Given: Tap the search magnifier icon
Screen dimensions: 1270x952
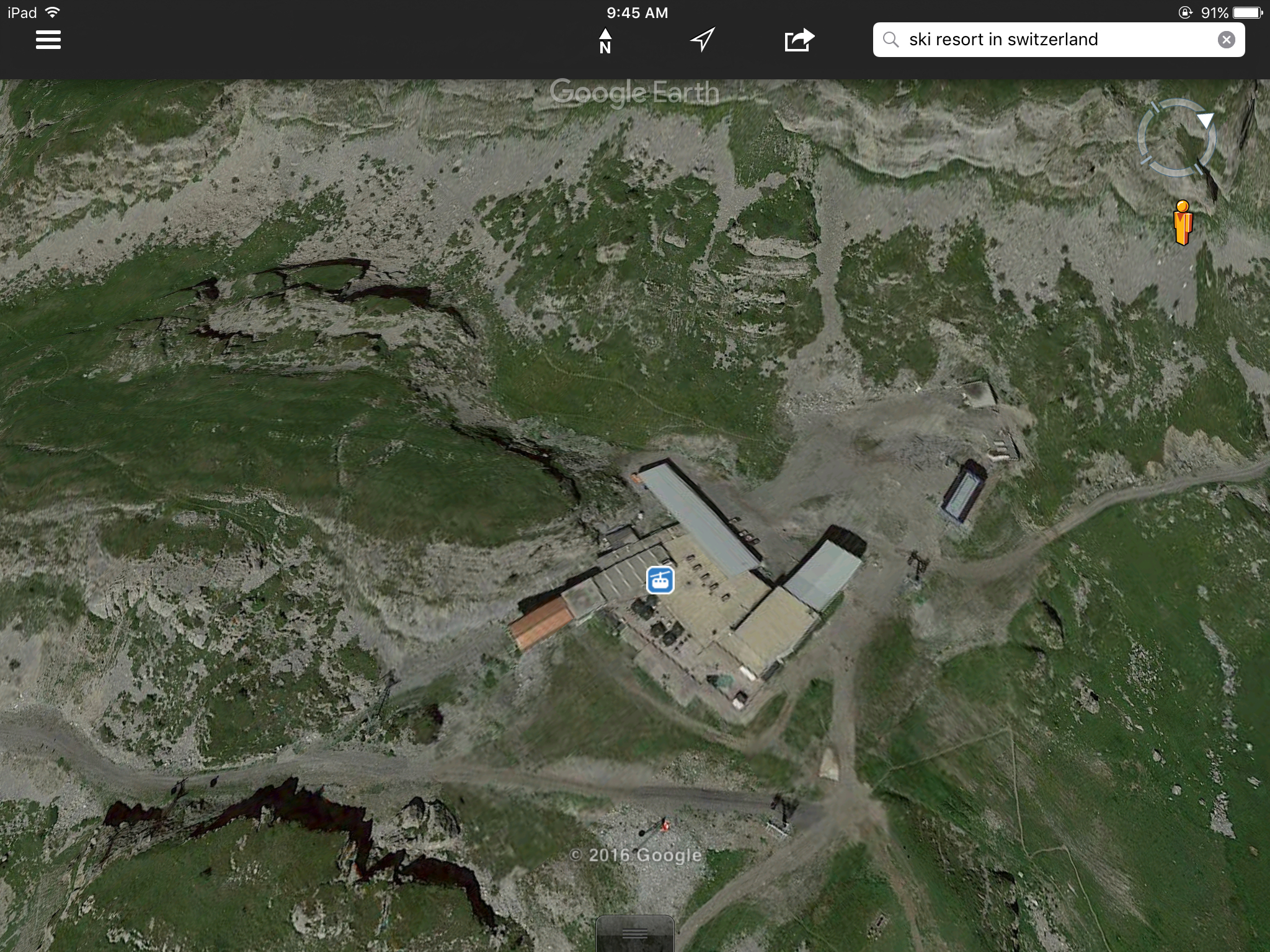Looking at the screenshot, I should coord(891,40).
